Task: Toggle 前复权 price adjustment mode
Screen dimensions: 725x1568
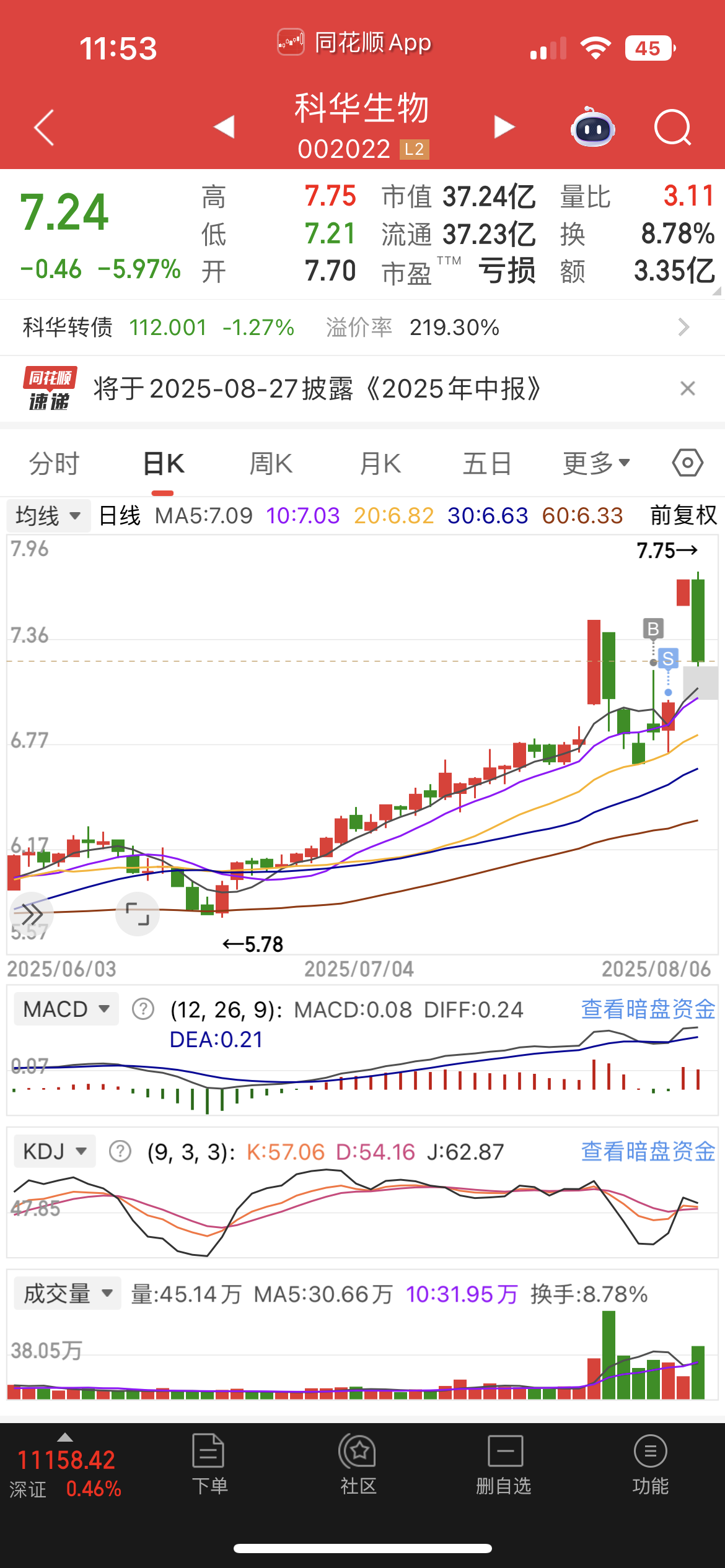Action: (683, 515)
